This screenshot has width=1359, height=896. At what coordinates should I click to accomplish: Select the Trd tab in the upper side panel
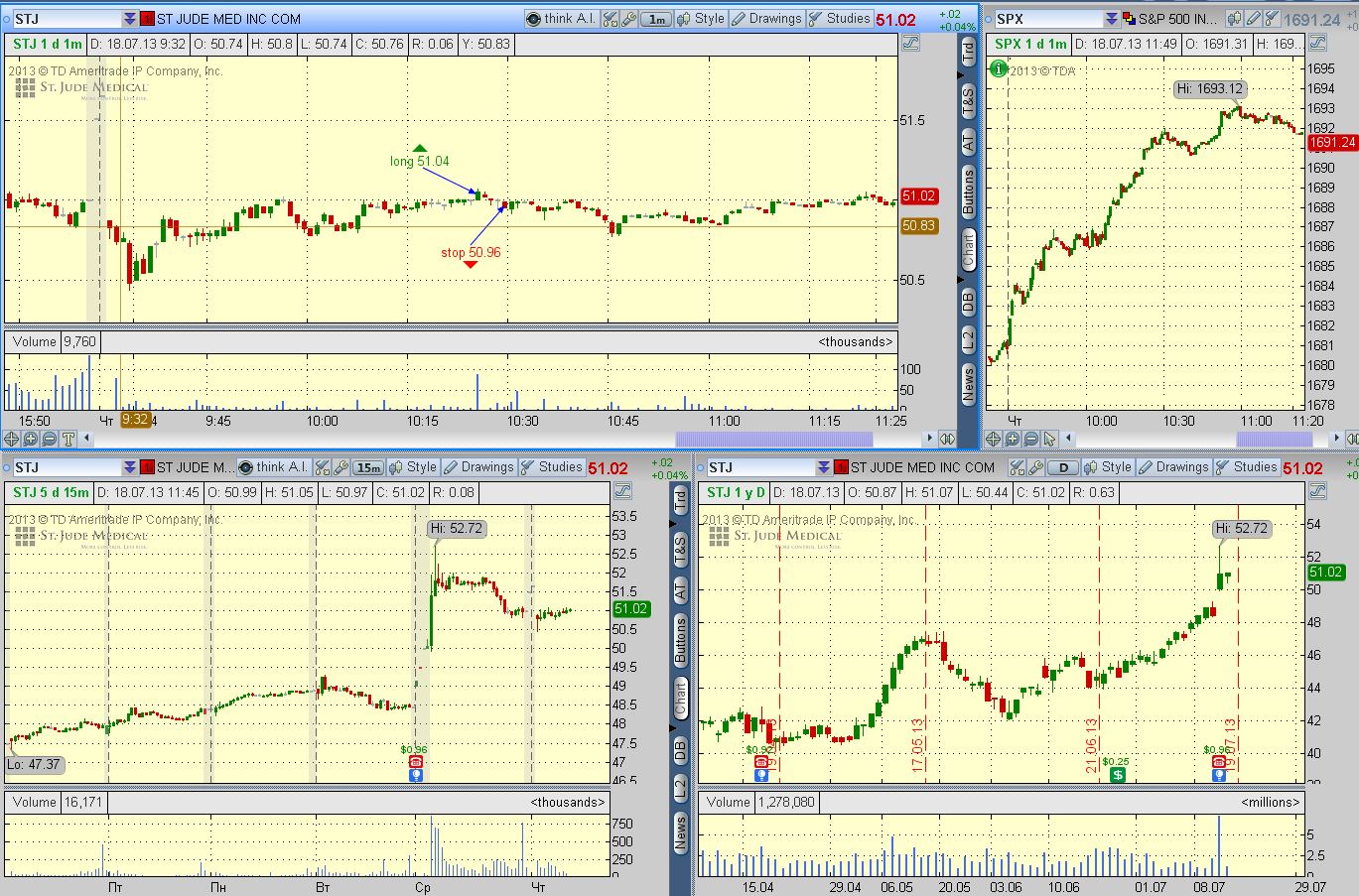pyautogui.click(x=969, y=53)
